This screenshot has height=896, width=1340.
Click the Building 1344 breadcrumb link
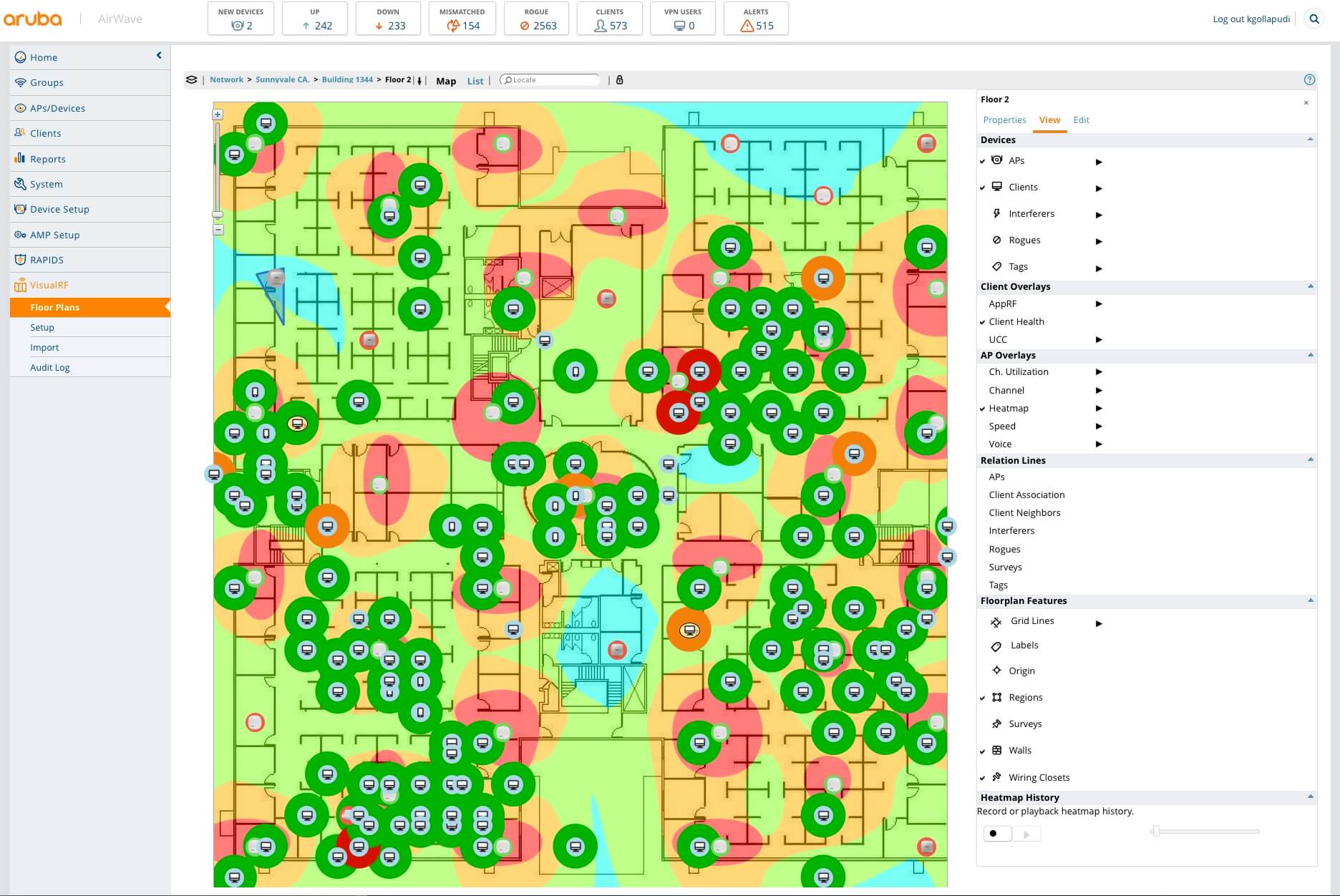pyautogui.click(x=347, y=80)
